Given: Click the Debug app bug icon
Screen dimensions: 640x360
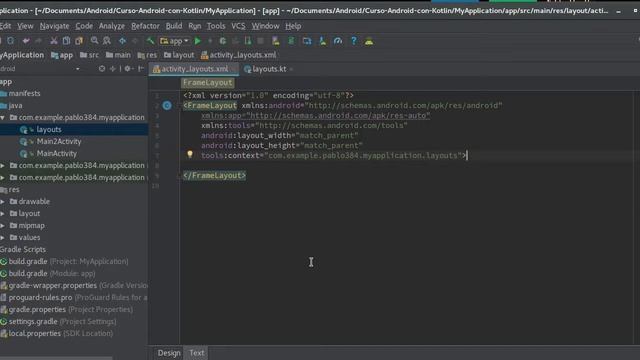Looking at the screenshot, I should pyautogui.click(x=222, y=41).
